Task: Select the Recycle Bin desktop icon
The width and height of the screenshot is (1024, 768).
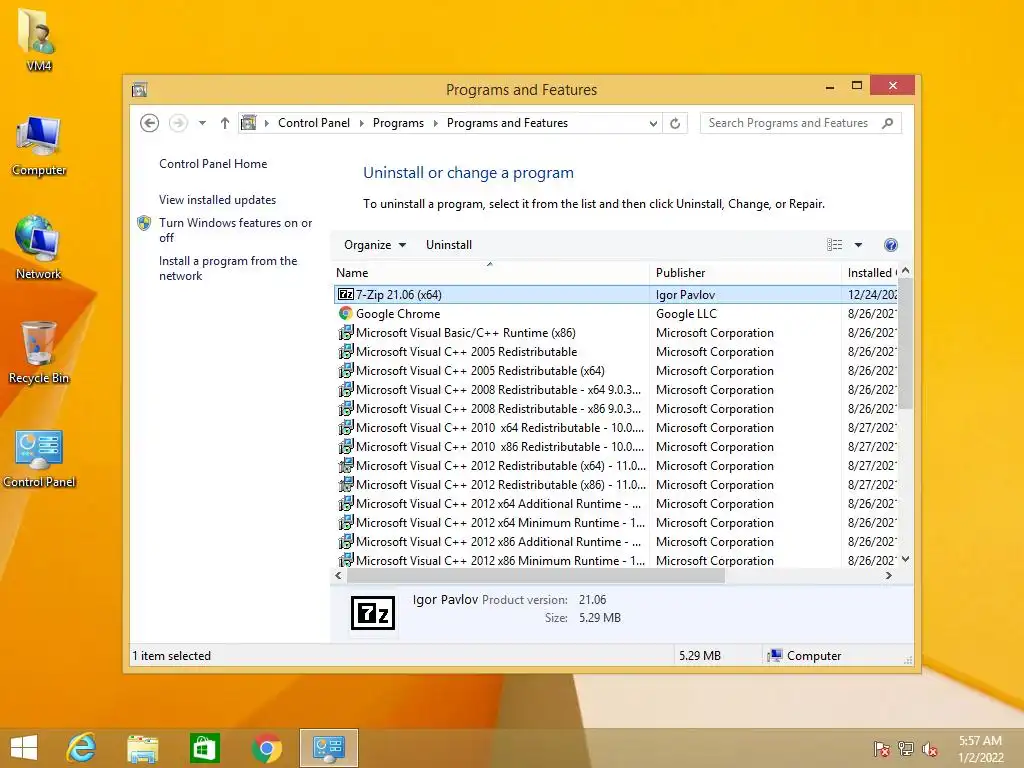Action: (x=39, y=352)
